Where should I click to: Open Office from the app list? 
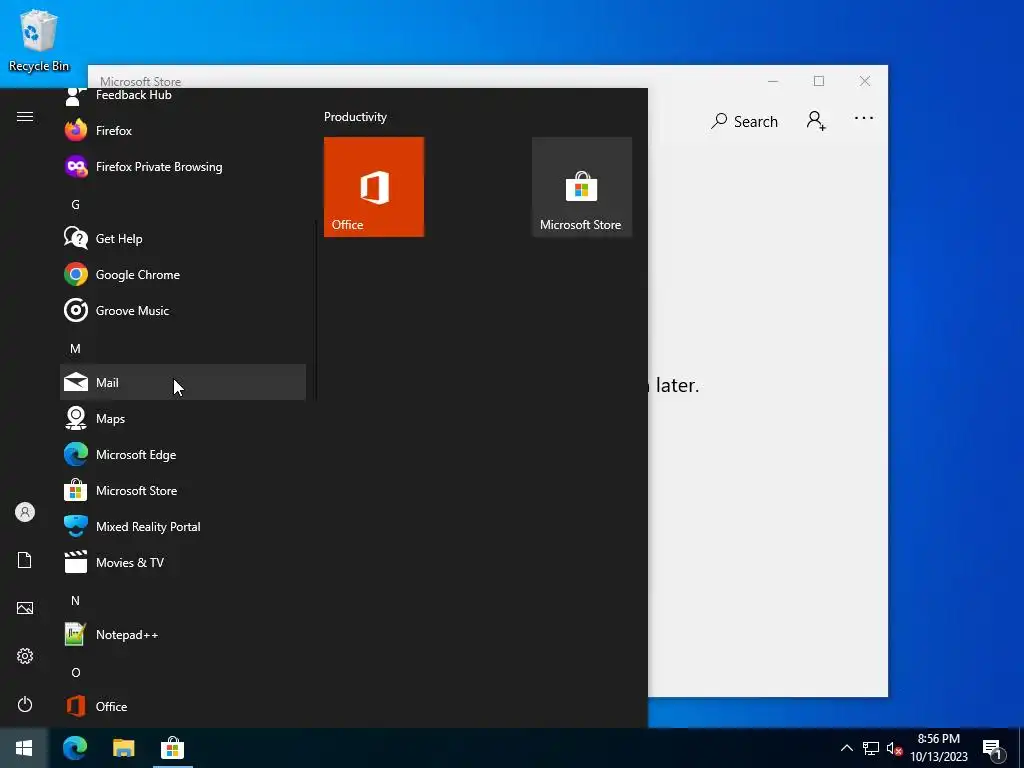click(183, 706)
